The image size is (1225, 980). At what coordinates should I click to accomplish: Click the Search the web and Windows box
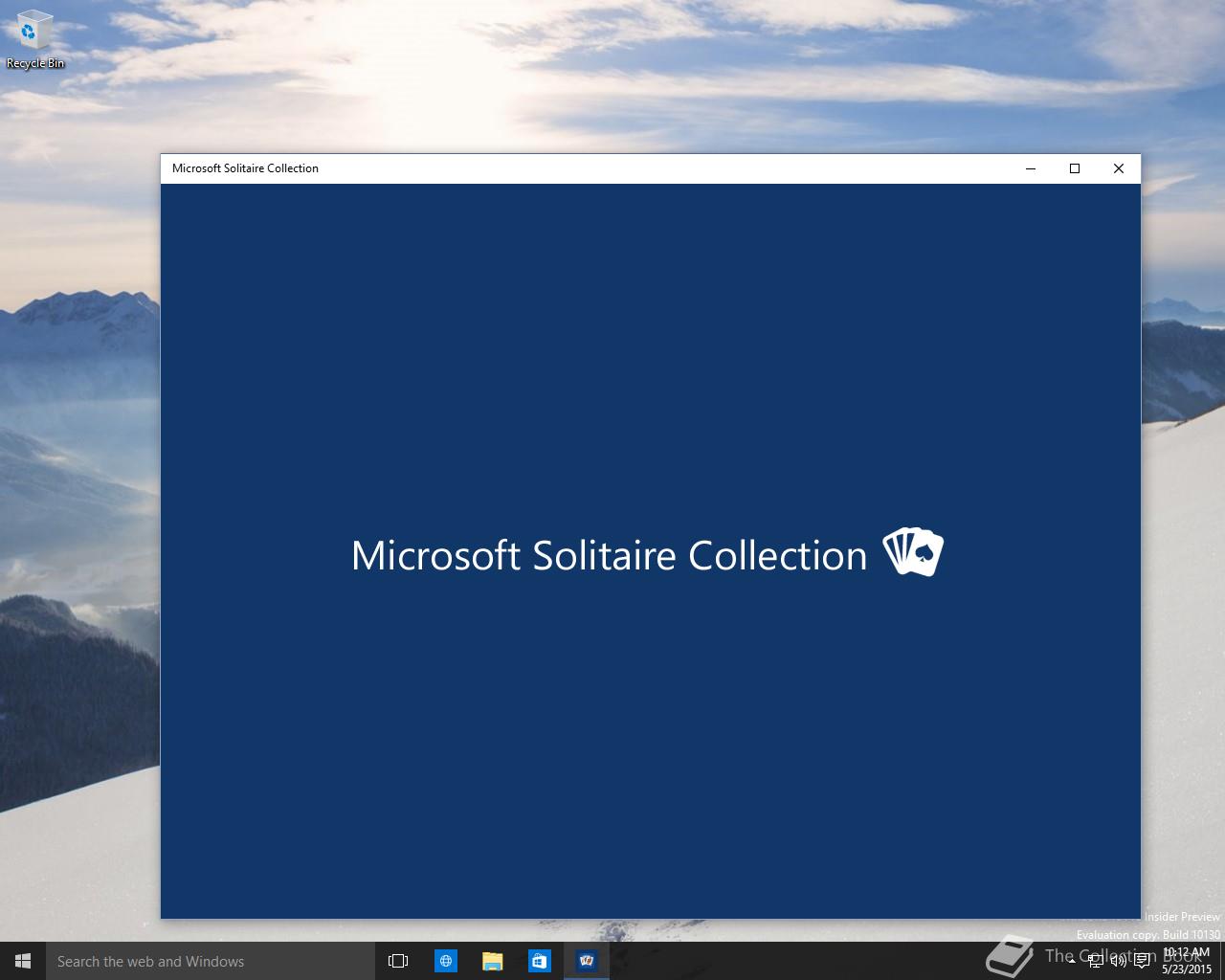(x=211, y=961)
